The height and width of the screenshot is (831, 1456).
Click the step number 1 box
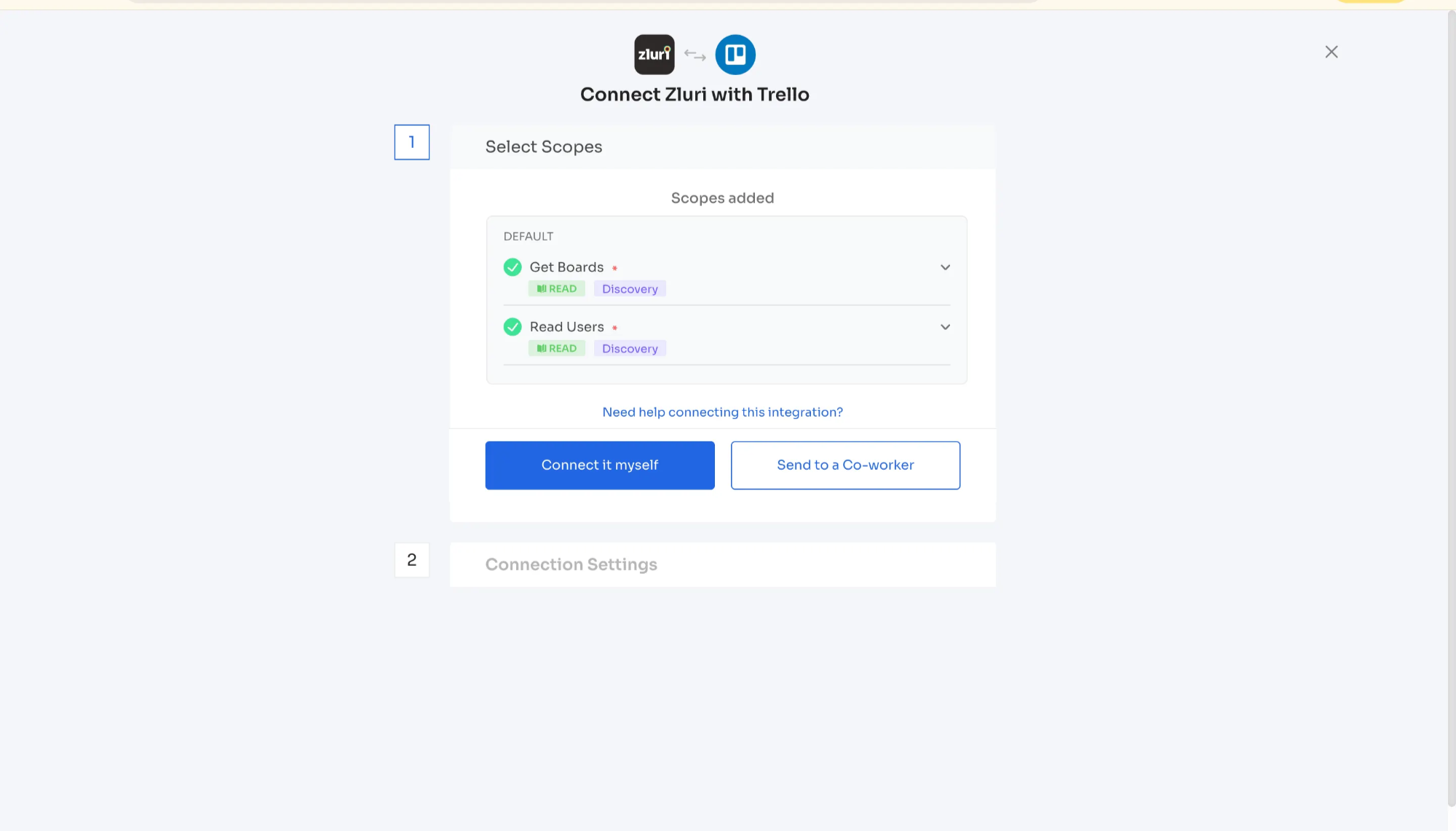pos(412,142)
